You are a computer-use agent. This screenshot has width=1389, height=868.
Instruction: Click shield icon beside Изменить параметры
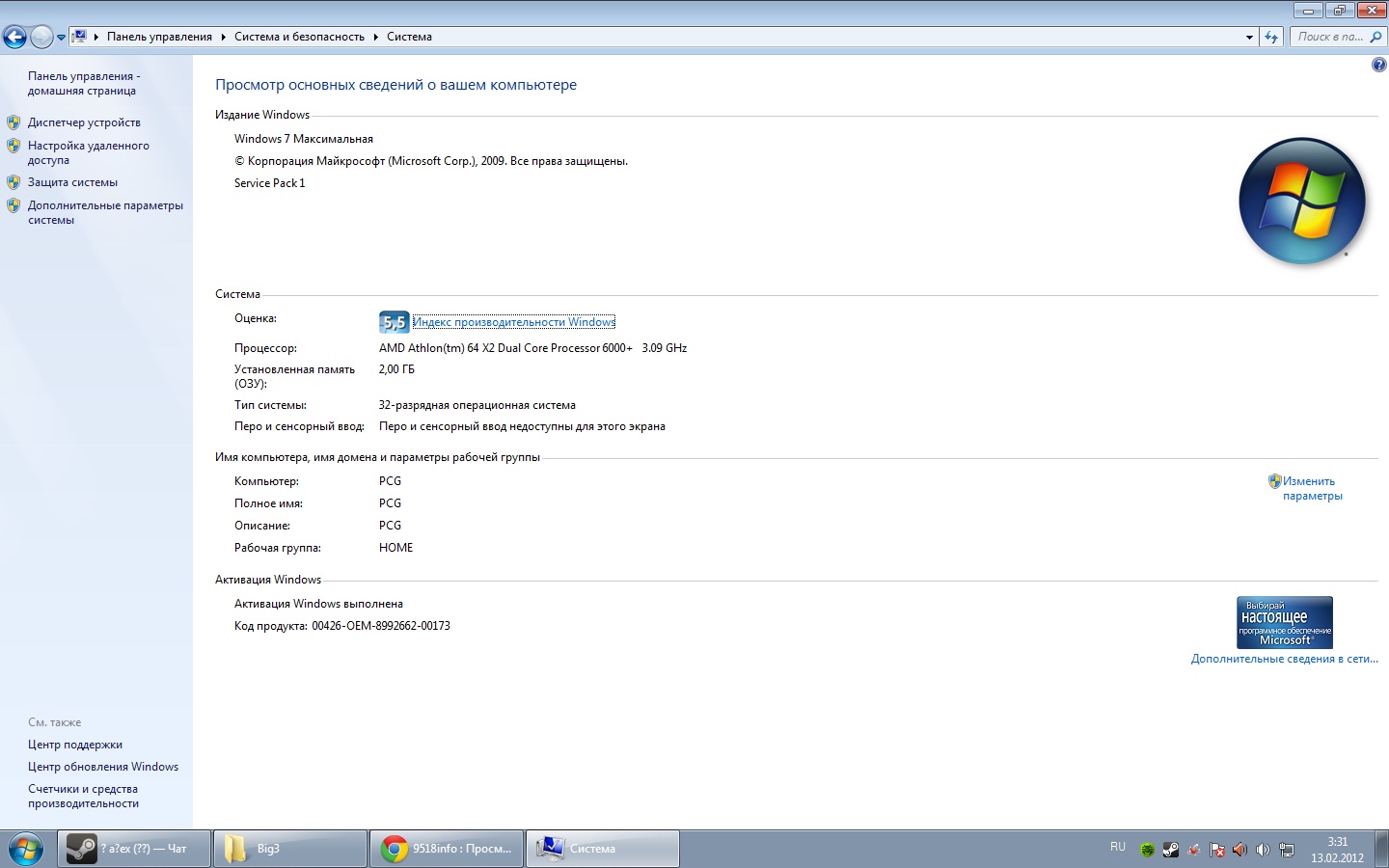click(x=1274, y=480)
